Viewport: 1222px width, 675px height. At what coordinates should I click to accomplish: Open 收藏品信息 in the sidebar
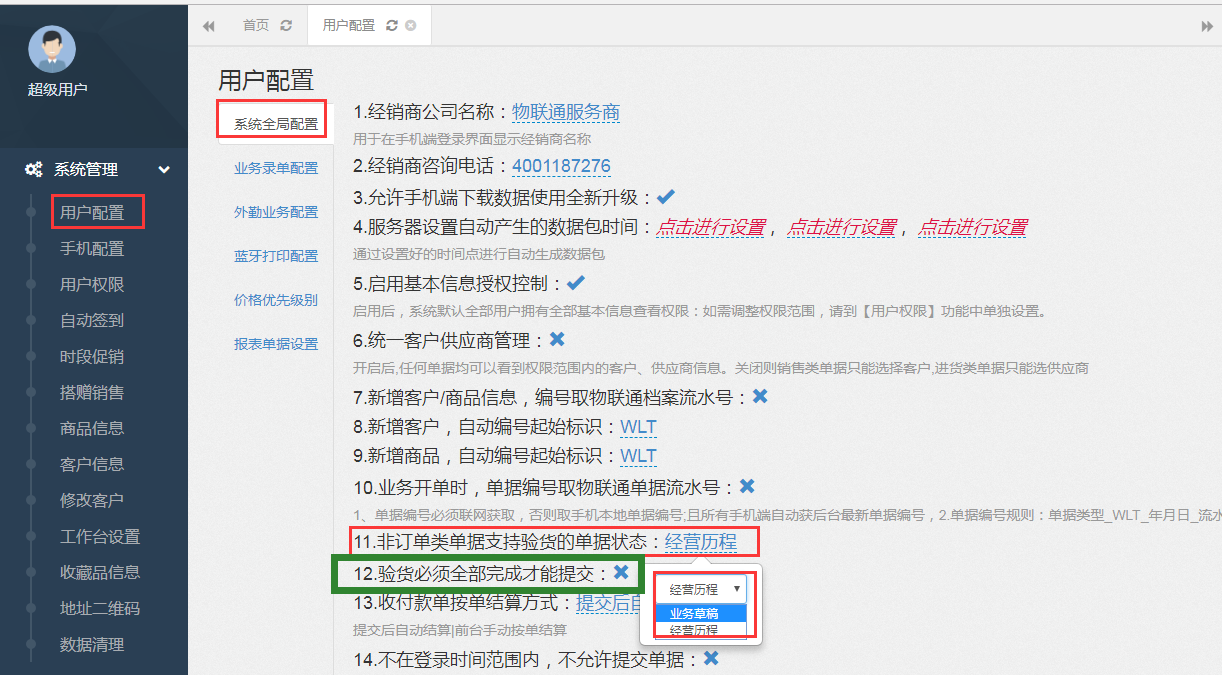100,573
